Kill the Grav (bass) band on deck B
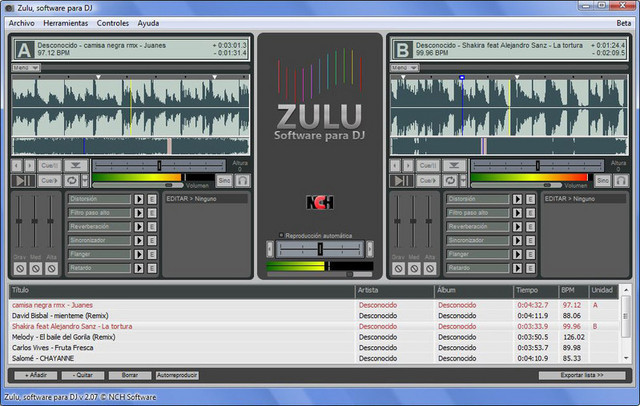 point(398,268)
